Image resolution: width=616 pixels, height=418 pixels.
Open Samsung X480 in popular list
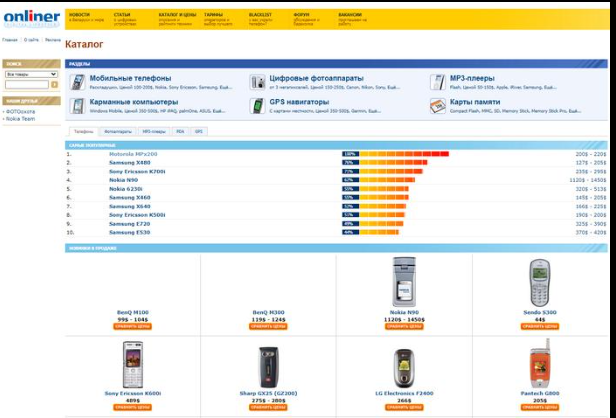130,163
